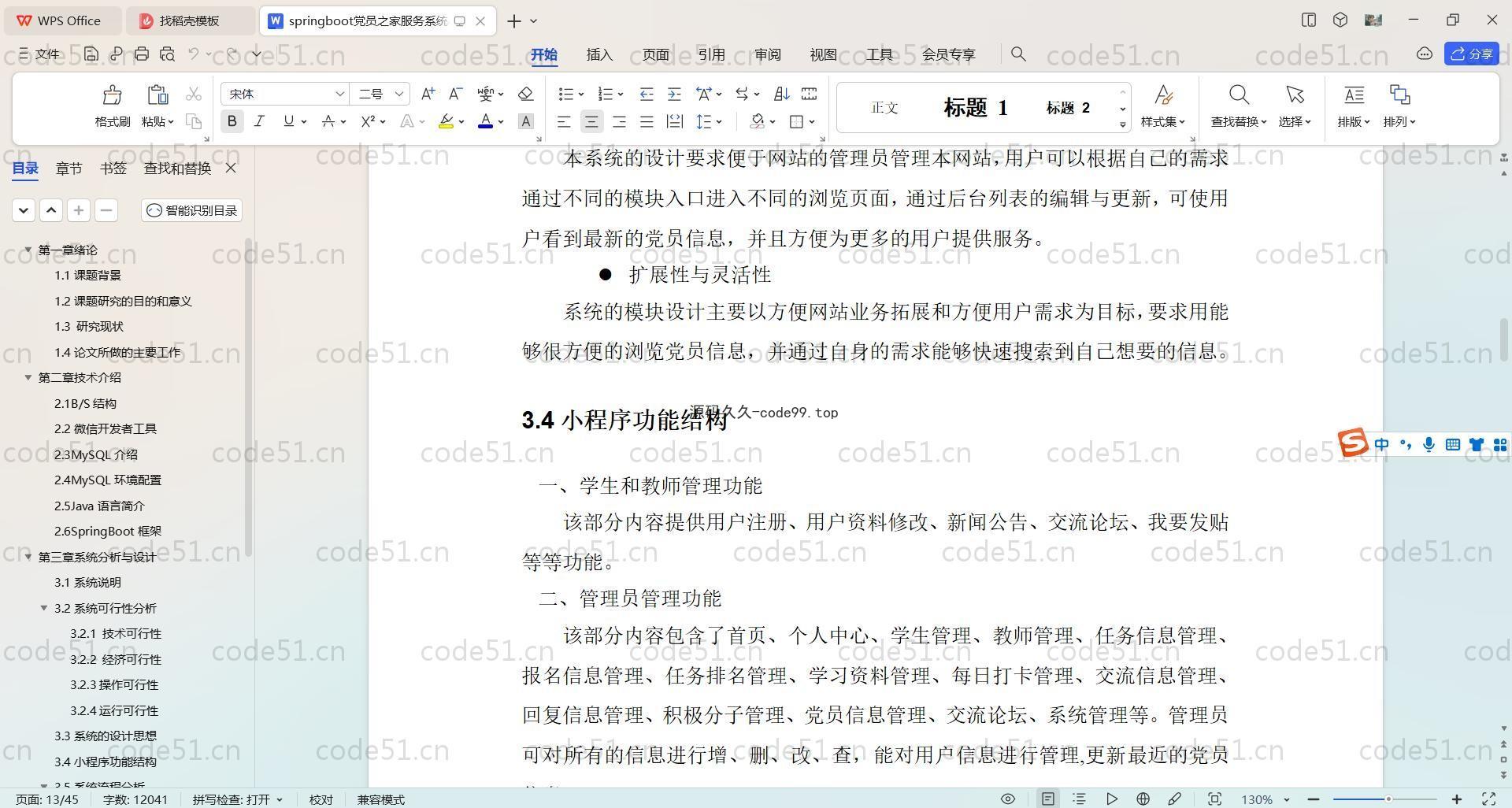Image resolution: width=1512 pixels, height=808 pixels.
Task: Click the Format Painter (格式刷) icon
Action: (112, 95)
